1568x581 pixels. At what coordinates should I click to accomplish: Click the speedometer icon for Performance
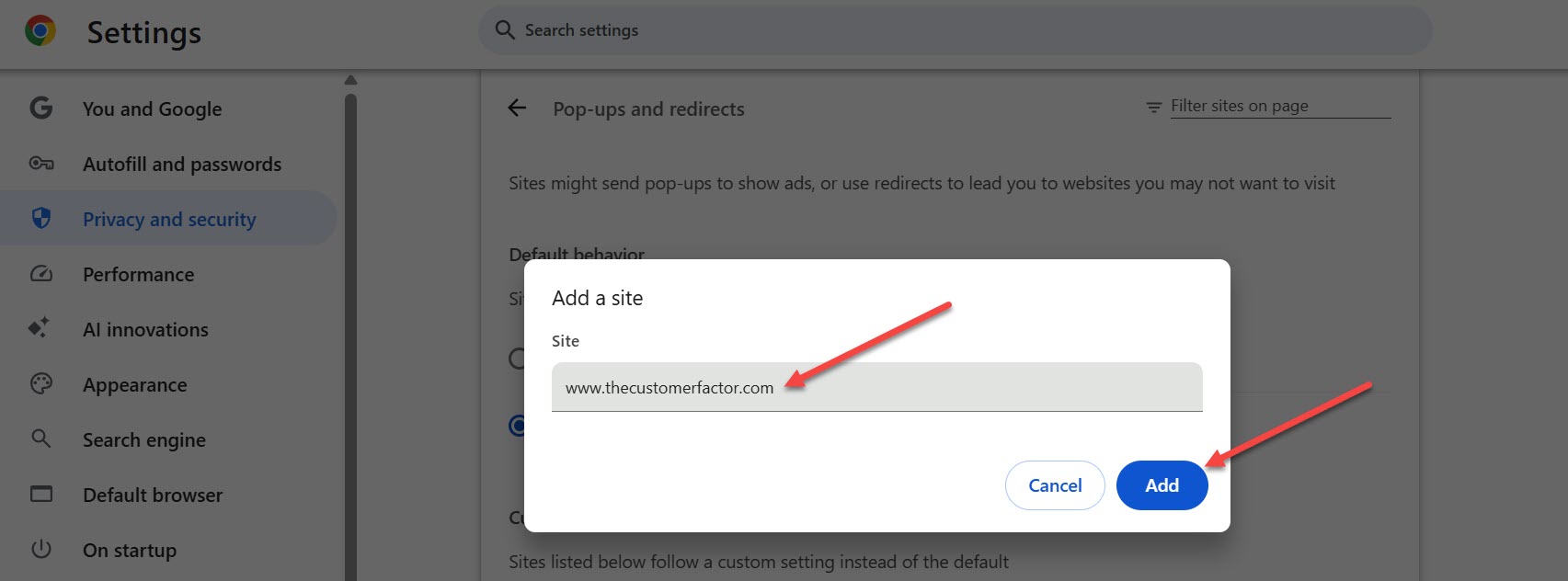[x=41, y=274]
